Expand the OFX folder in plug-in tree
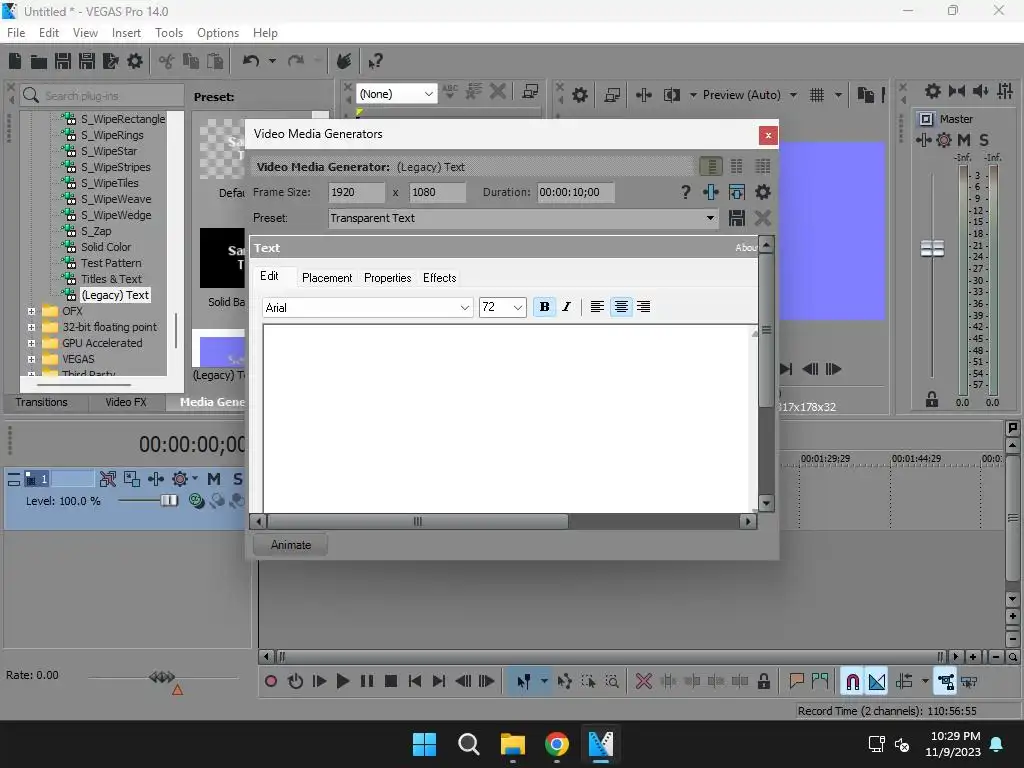This screenshot has width=1024, height=768. (x=31, y=312)
